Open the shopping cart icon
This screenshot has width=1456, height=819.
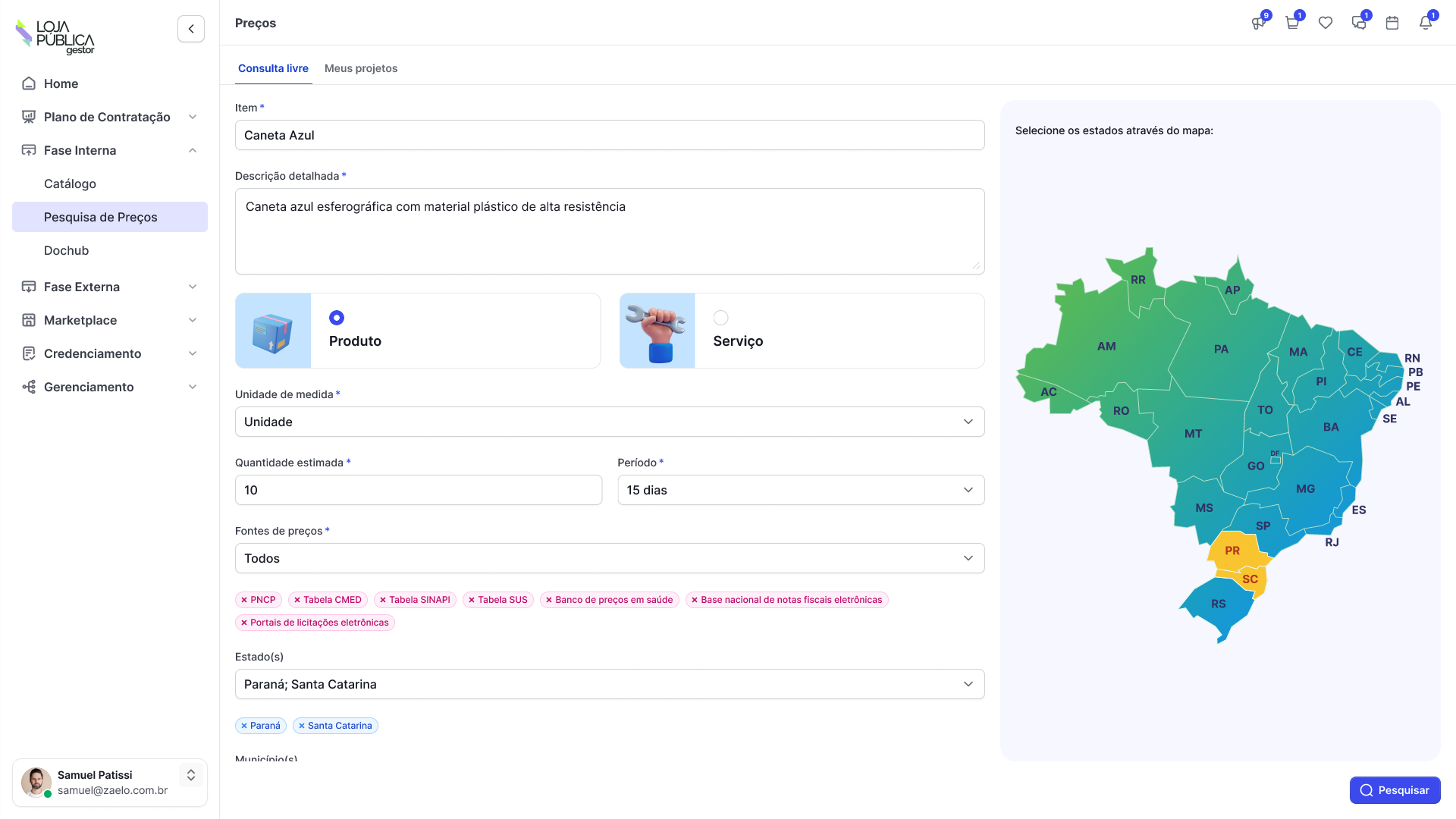tap(1292, 23)
